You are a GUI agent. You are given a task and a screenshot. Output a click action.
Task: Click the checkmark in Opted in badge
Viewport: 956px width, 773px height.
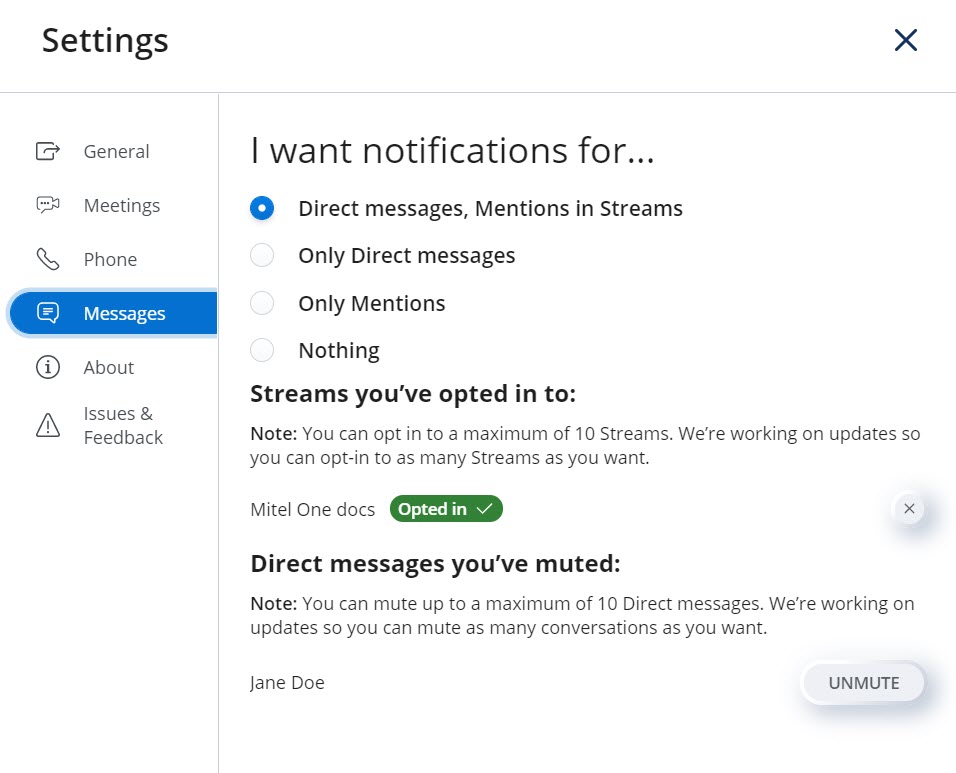point(485,509)
